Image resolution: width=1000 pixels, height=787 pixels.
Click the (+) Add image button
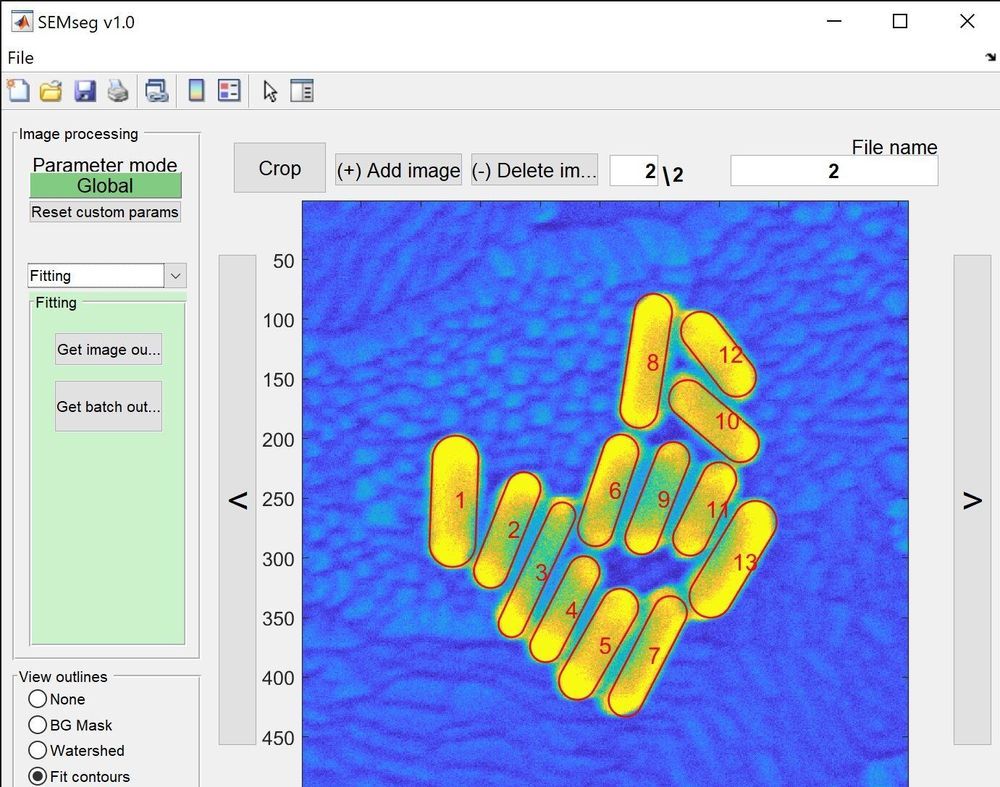coord(398,170)
